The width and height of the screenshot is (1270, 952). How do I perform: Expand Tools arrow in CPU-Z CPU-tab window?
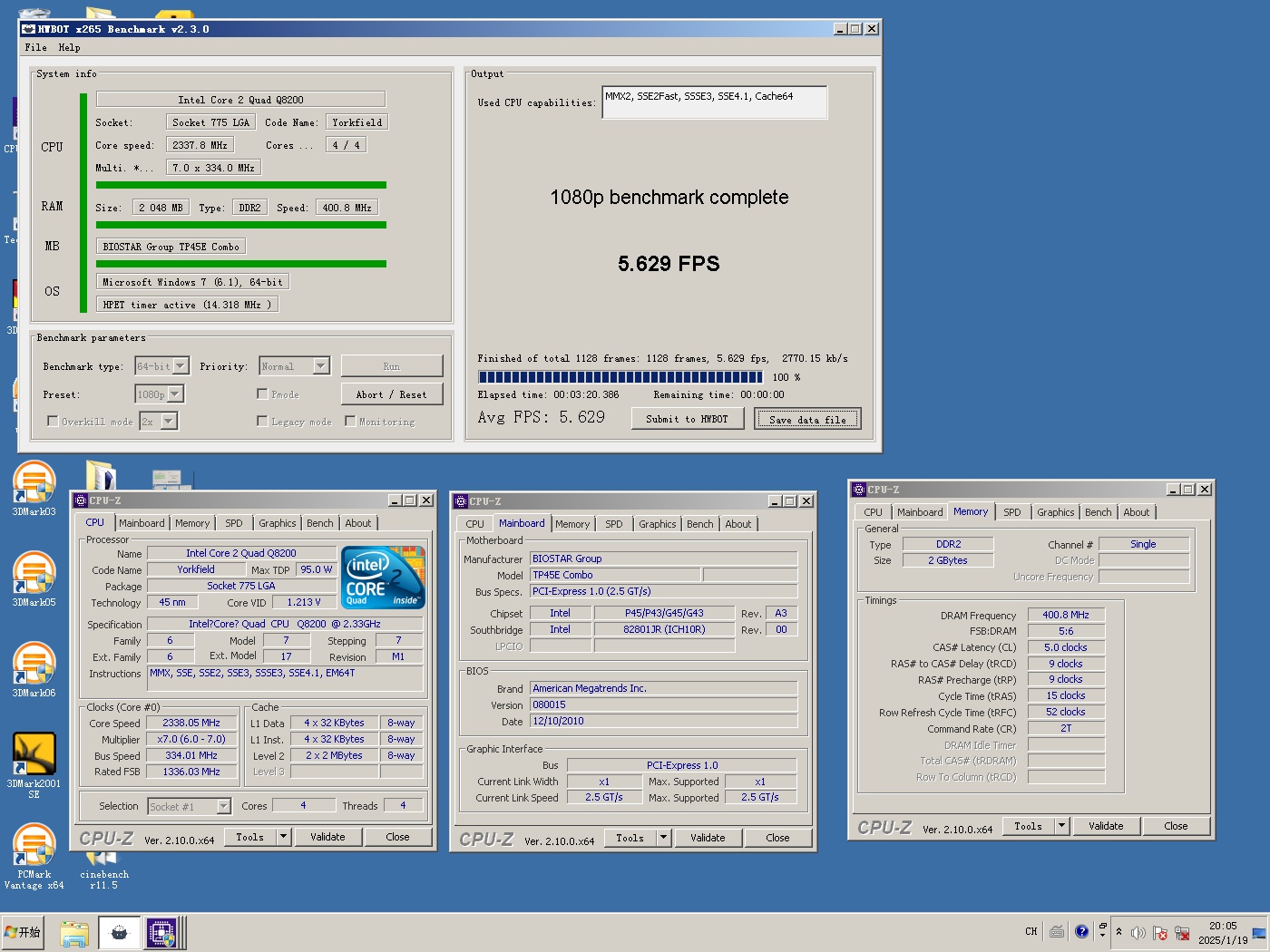tap(284, 837)
